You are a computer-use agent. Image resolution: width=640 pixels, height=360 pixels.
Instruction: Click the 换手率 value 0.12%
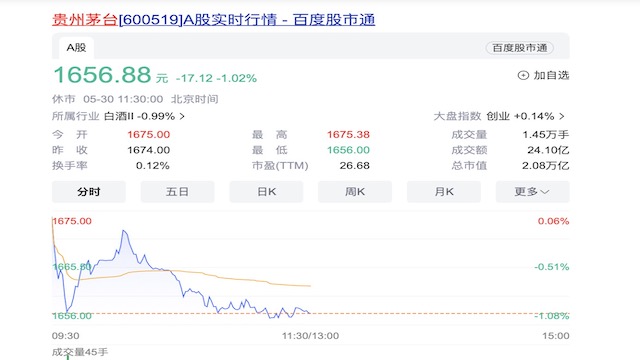pyautogui.click(x=153, y=166)
